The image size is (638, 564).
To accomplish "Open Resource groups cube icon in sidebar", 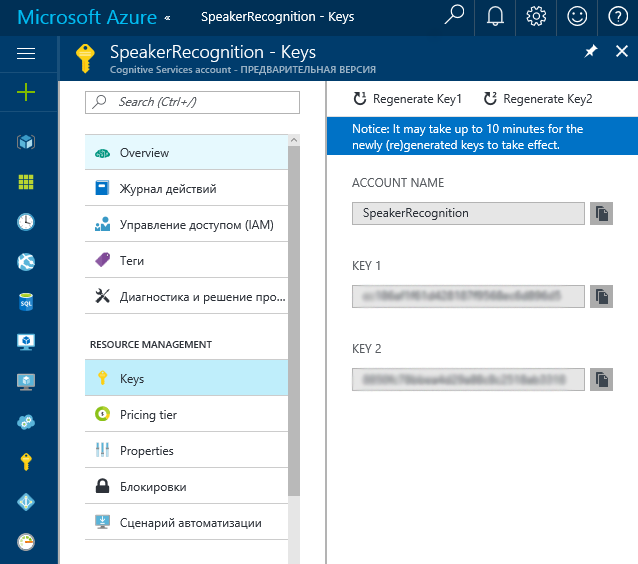I will tap(26, 142).
